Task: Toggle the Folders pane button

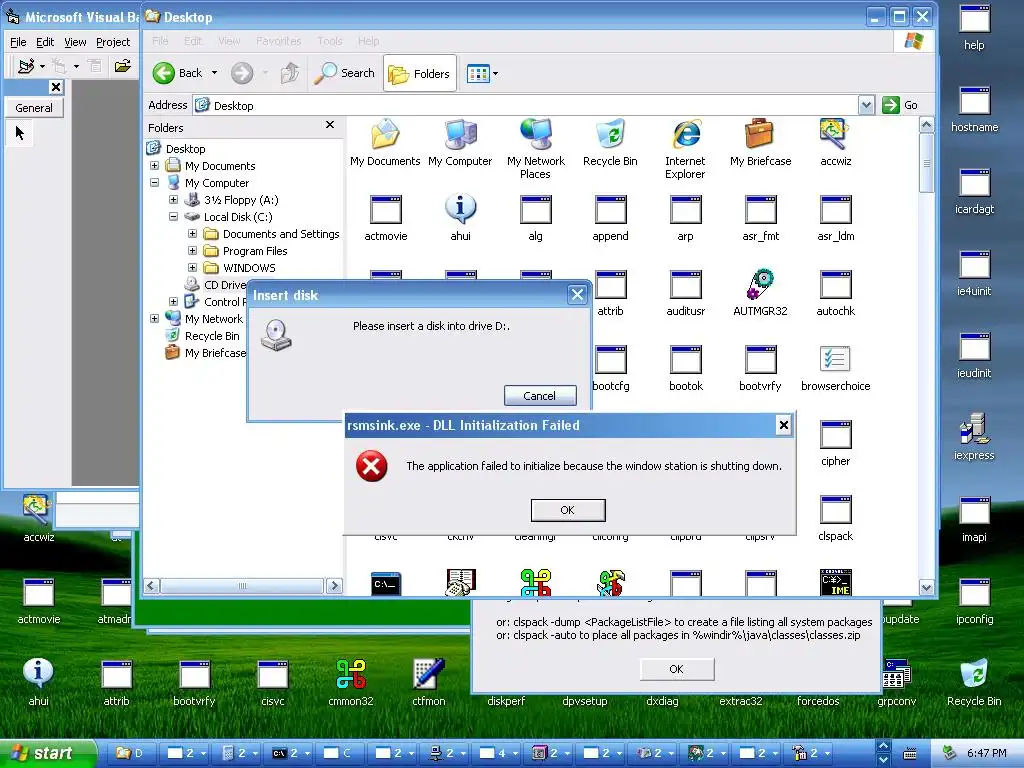Action: click(419, 74)
